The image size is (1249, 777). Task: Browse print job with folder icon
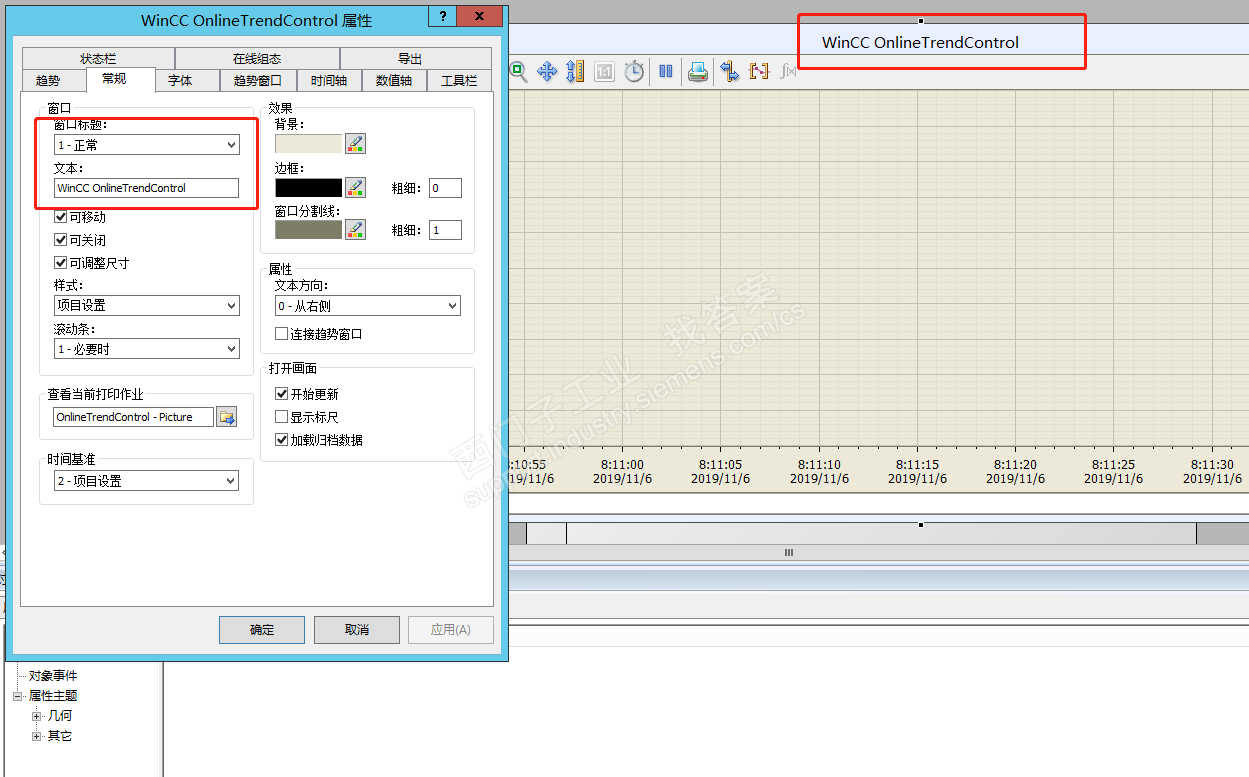click(226, 417)
